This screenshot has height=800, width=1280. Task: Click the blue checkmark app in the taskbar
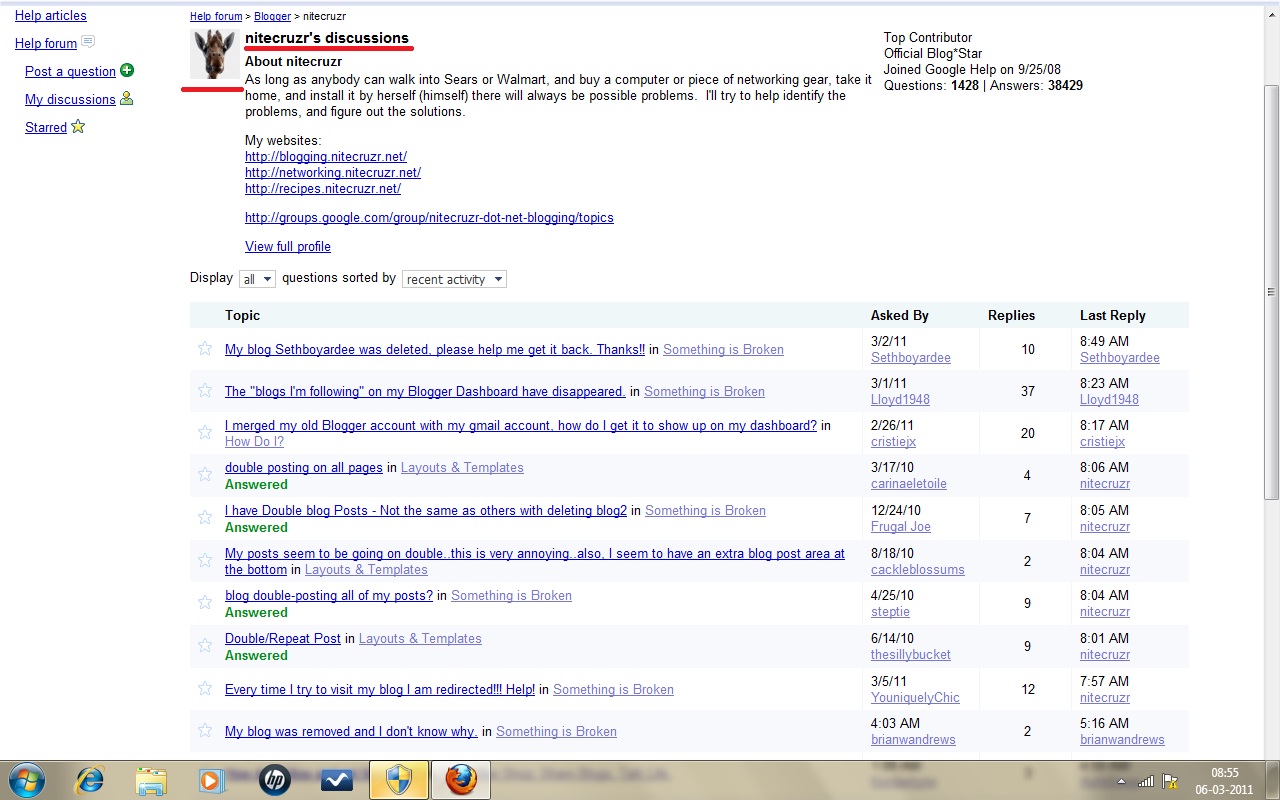pos(336,779)
